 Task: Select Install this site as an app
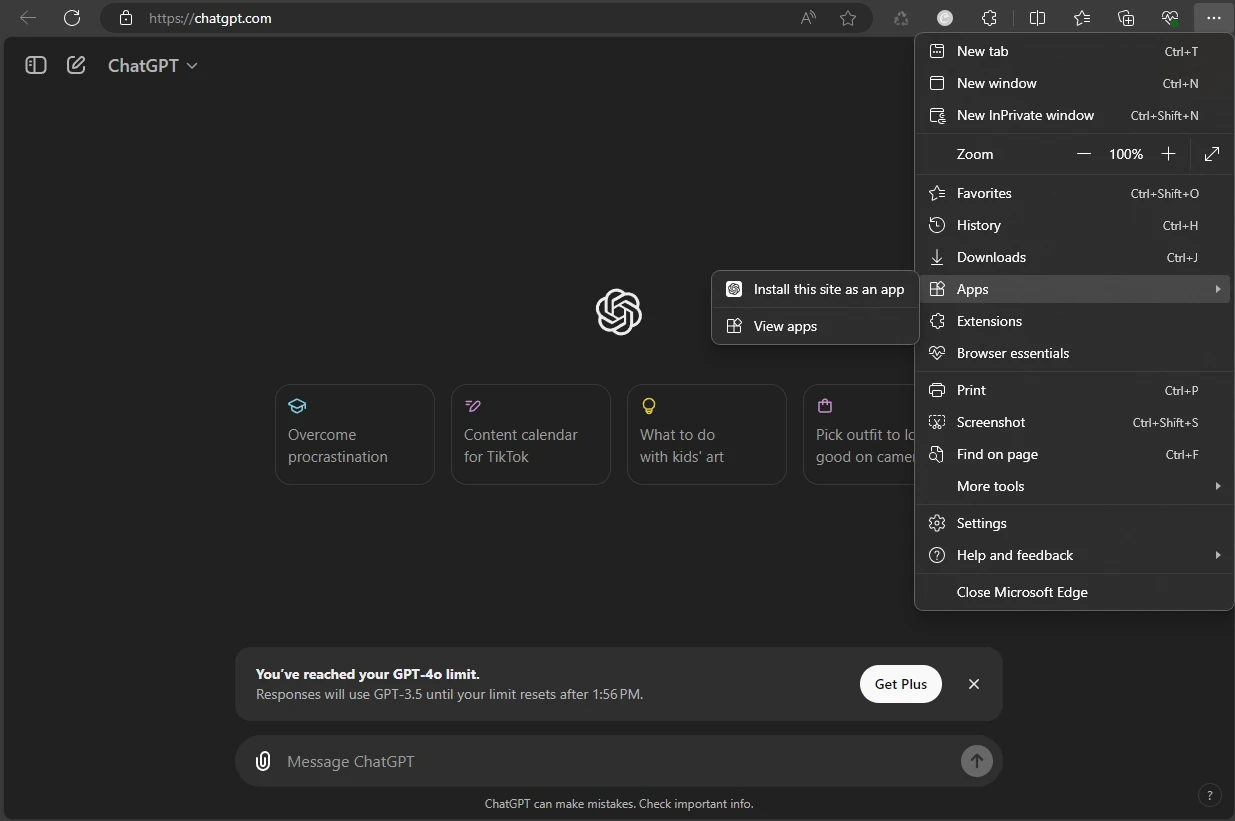pos(815,289)
